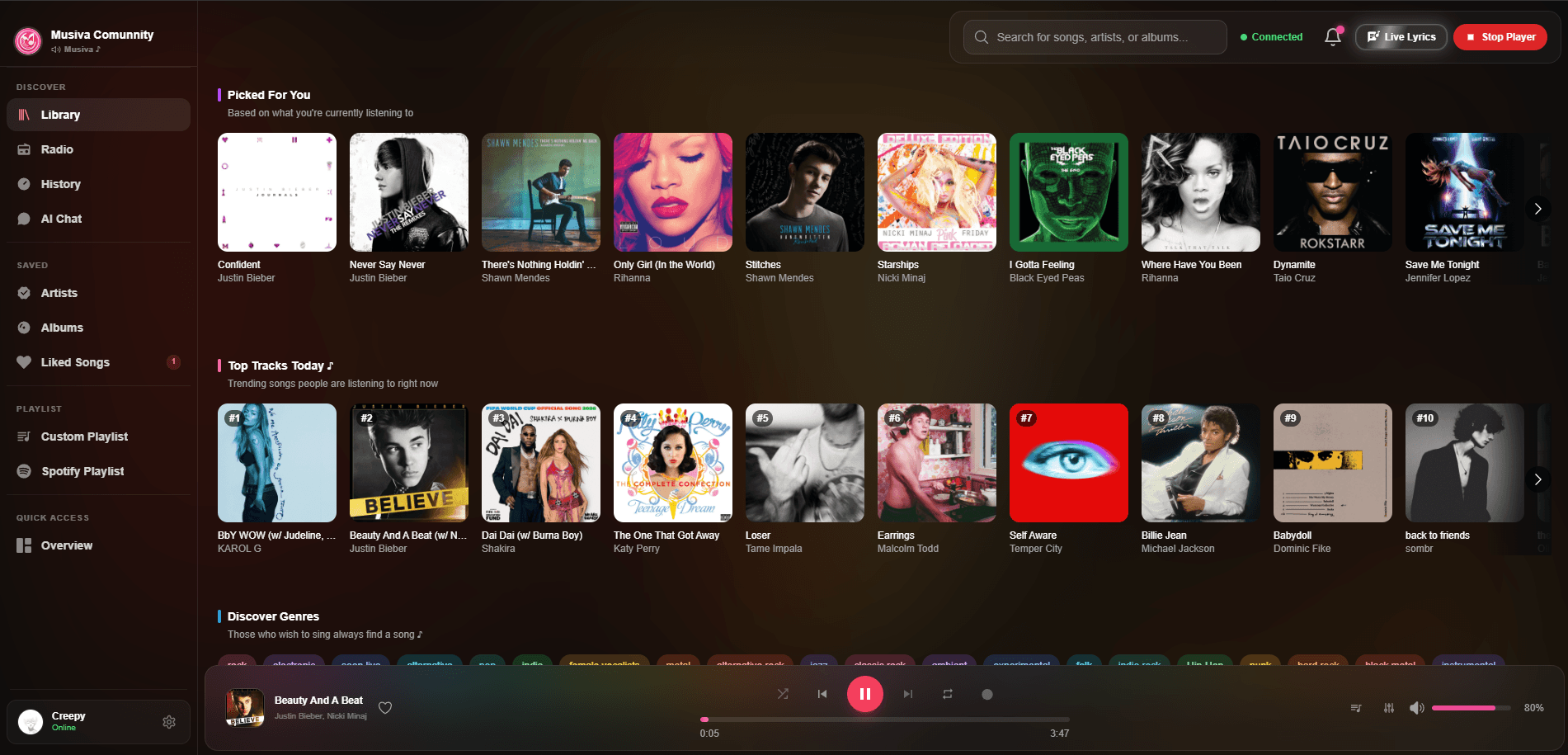Toggle shuffle playback

(783, 694)
